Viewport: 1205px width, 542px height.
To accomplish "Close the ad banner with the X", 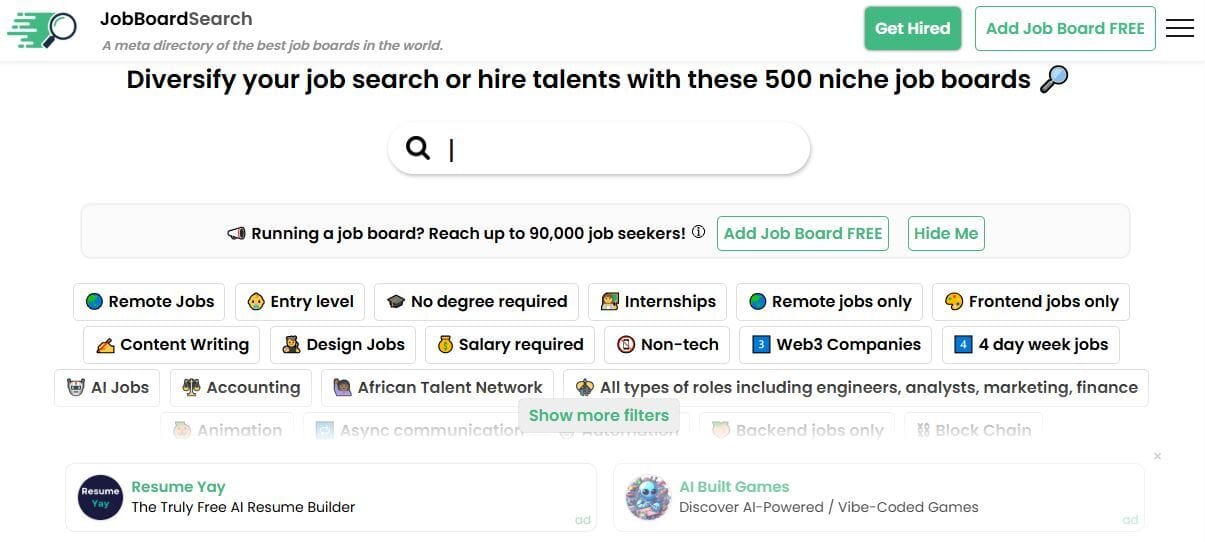I will pos(1157,456).
